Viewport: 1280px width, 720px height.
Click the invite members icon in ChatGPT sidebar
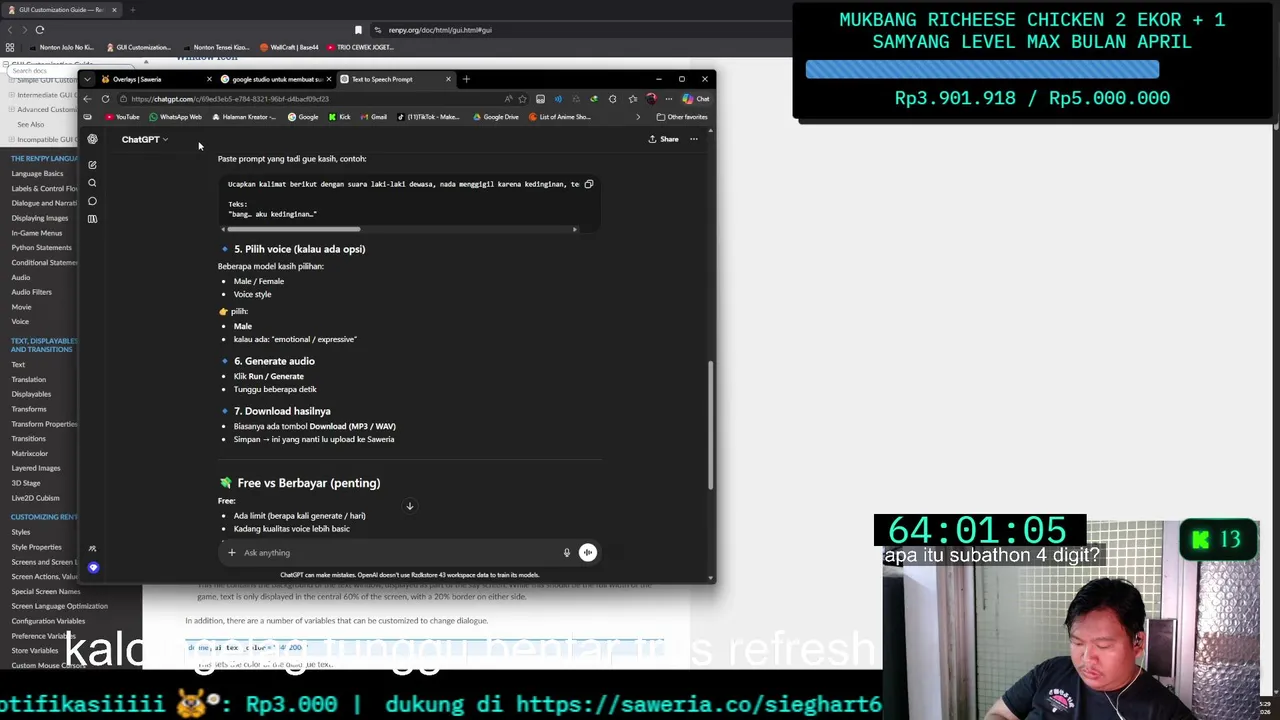[92, 549]
